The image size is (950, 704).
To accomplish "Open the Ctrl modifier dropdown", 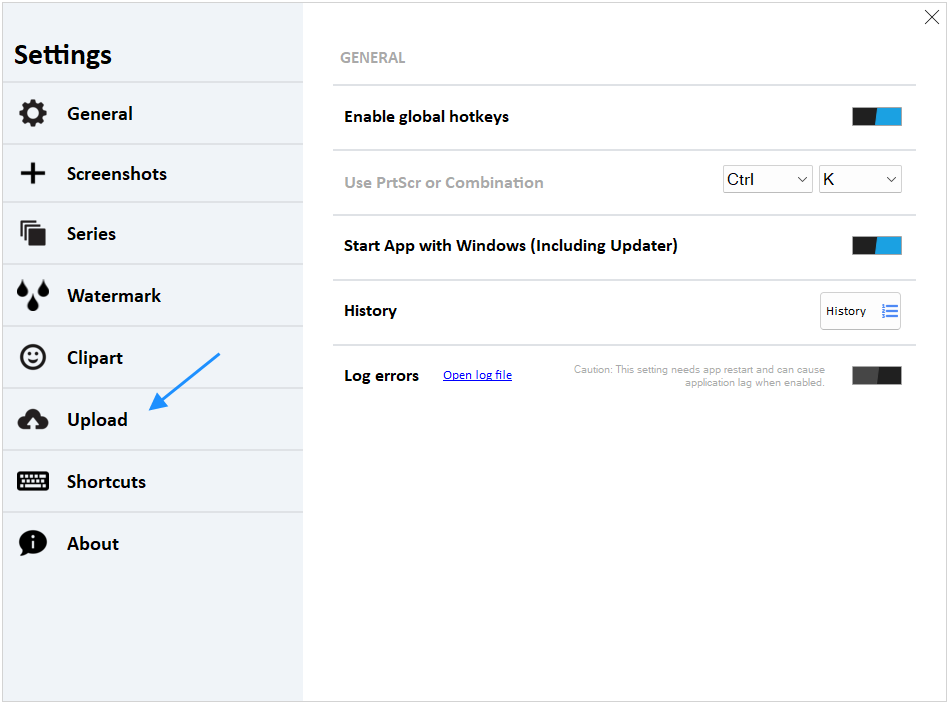I will [x=767, y=179].
